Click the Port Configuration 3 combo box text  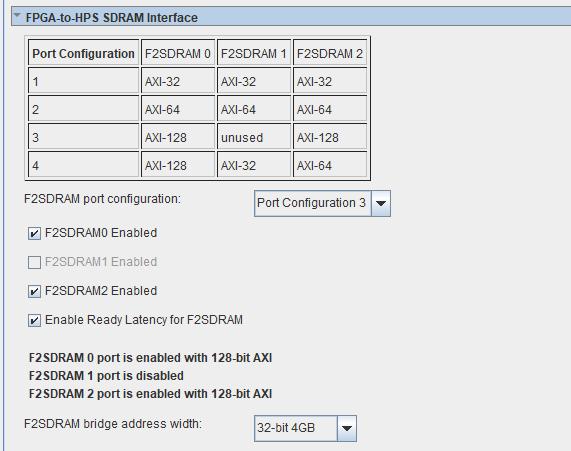pyautogui.click(x=311, y=203)
